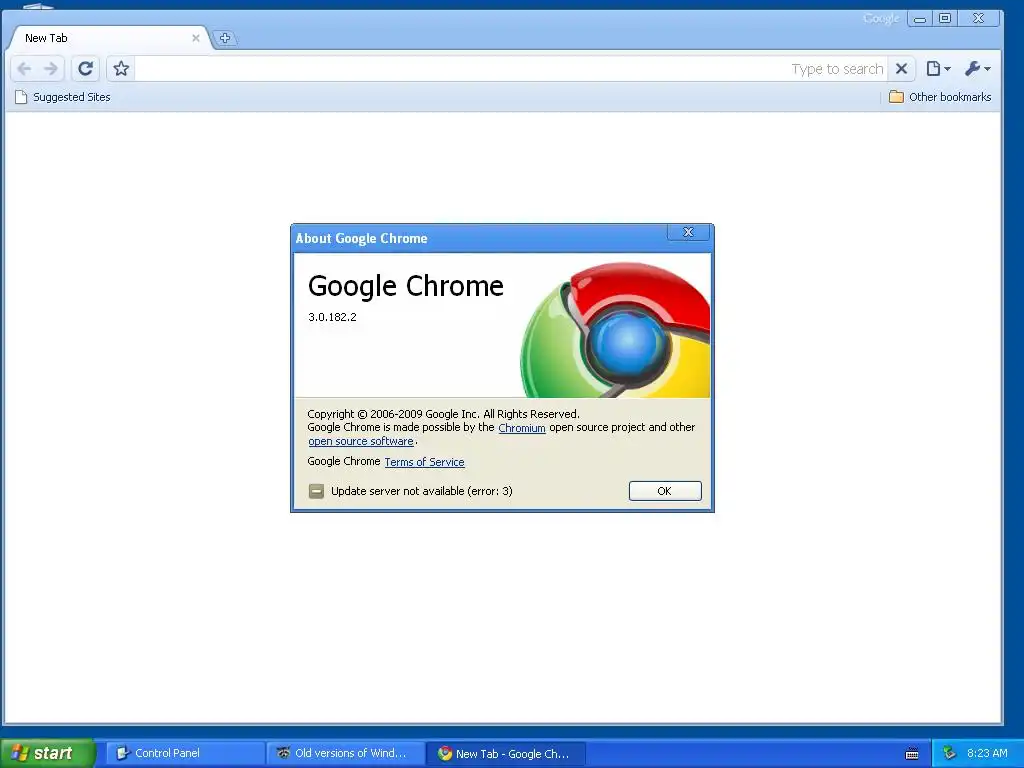Click the update status icon in dialog
Image resolution: width=1024 pixels, height=768 pixels.
[x=316, y=491]
